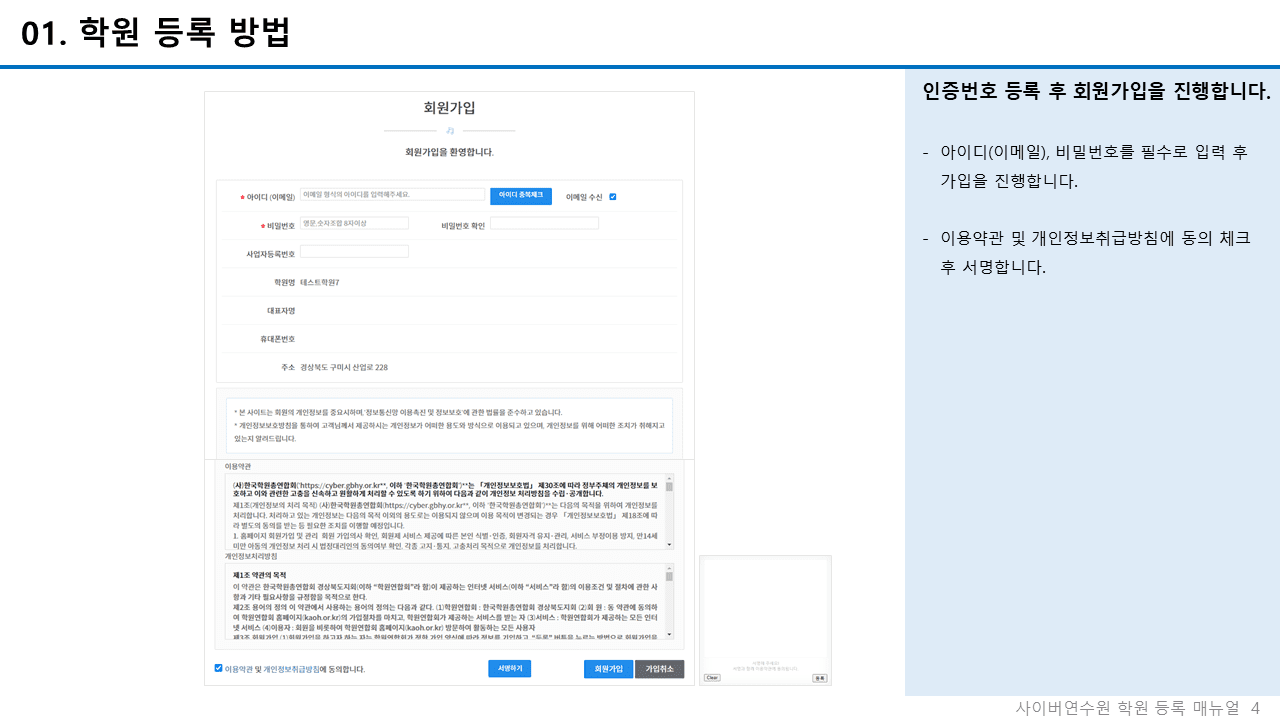Click the 서명하기 signature button

[x=509, y=669]
